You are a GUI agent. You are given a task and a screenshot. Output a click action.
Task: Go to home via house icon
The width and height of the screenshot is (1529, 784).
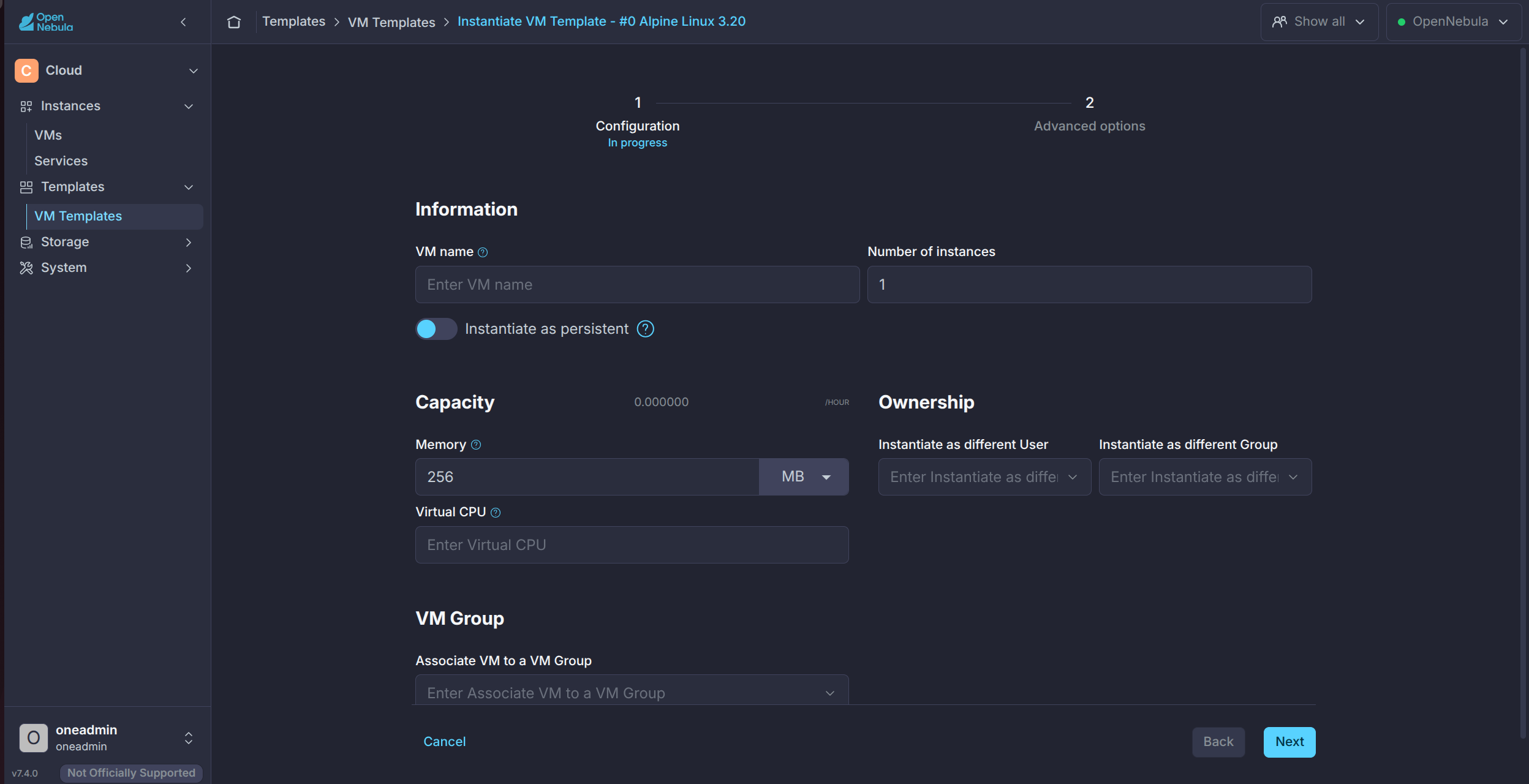point(233,22)
